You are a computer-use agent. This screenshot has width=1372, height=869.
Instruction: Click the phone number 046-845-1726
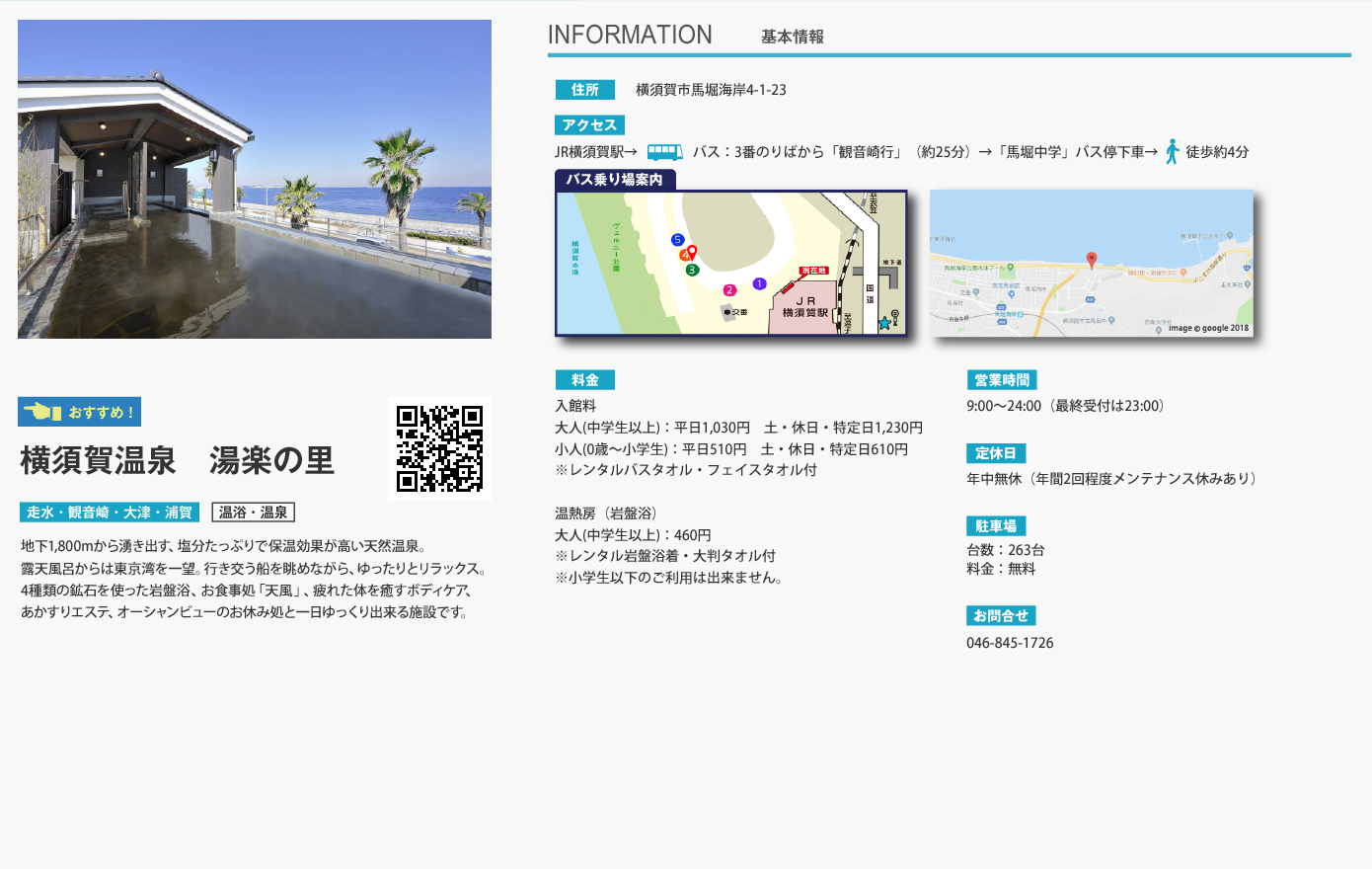coord(1010,643)
